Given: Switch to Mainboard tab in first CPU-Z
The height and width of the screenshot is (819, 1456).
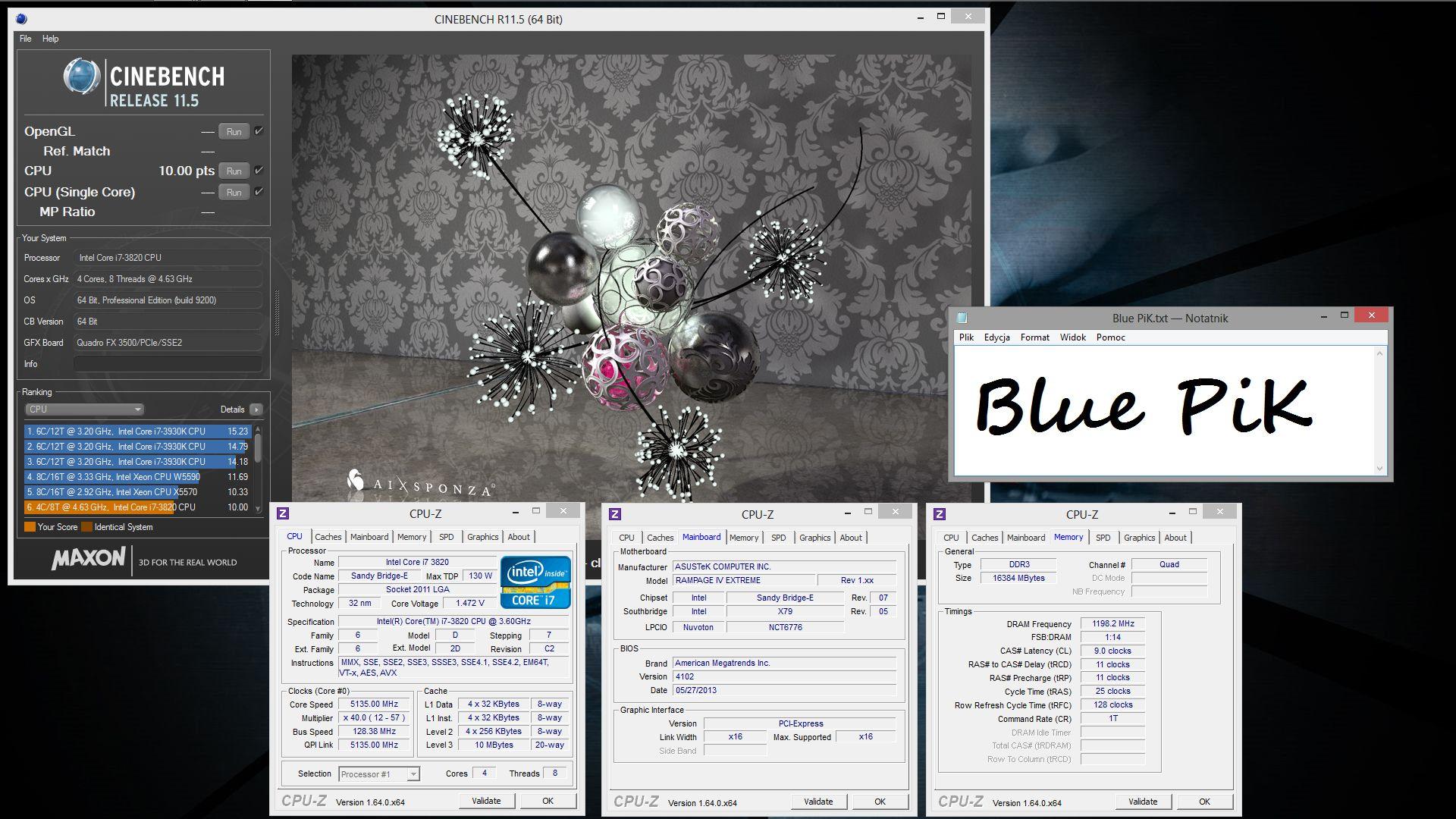Looking at the screenshot, I should (369, 537).
